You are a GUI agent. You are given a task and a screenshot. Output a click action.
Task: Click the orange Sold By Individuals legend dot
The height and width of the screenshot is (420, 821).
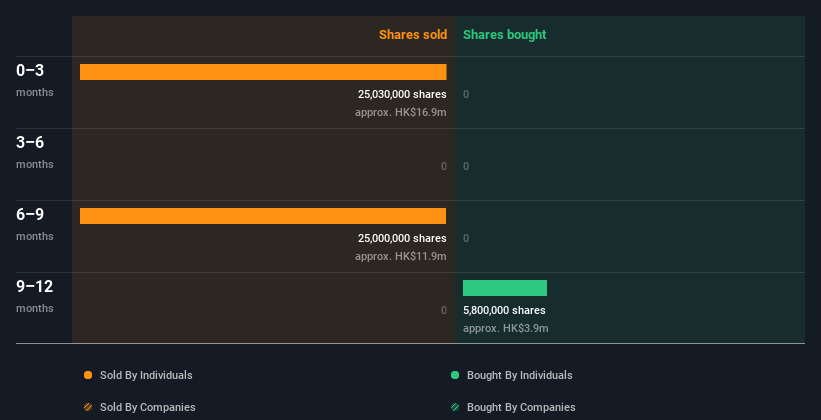click(88, 375)
